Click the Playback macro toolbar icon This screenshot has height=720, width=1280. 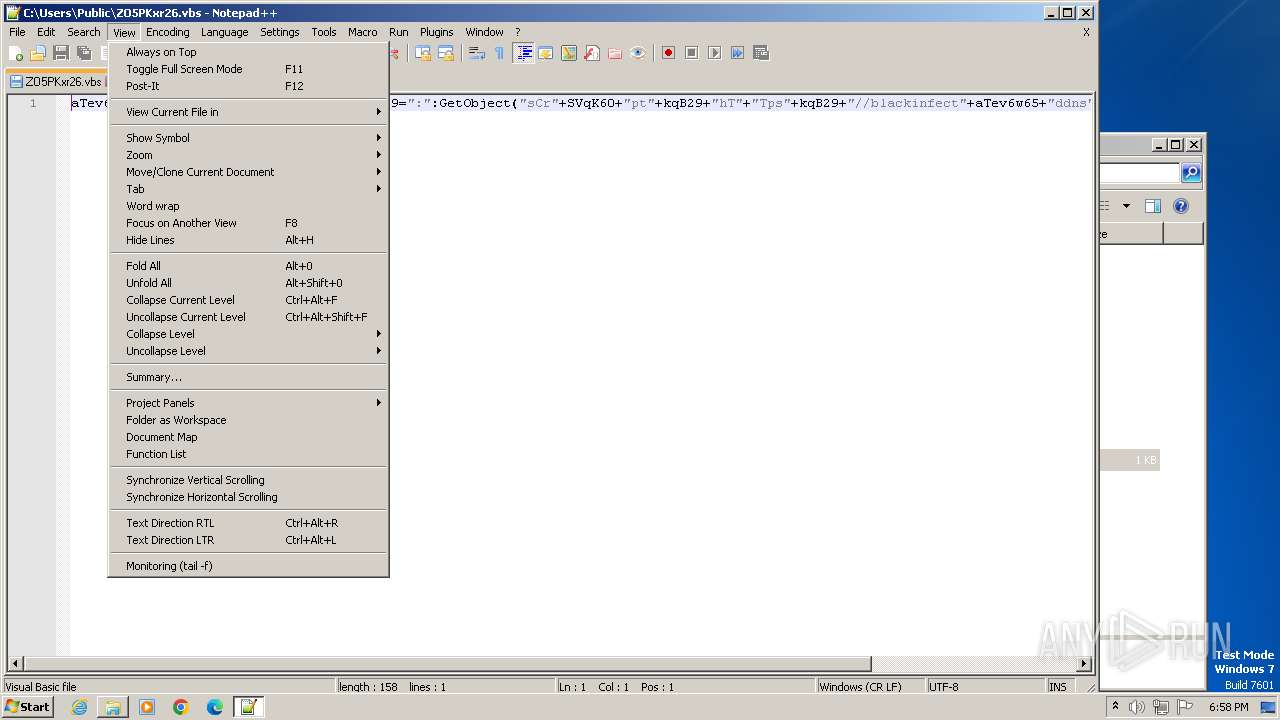714,53
